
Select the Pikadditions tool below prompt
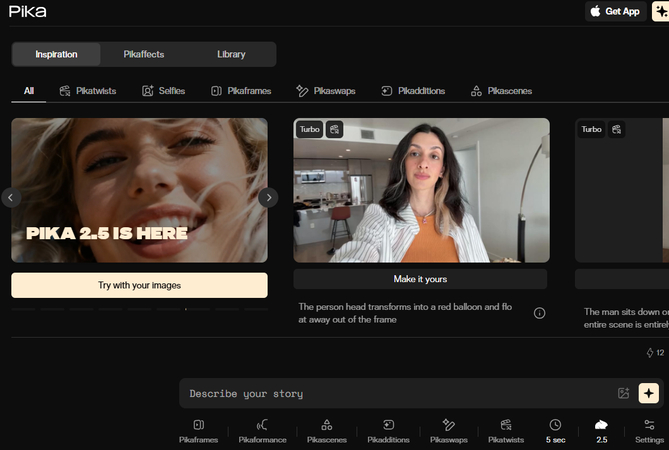388,431
